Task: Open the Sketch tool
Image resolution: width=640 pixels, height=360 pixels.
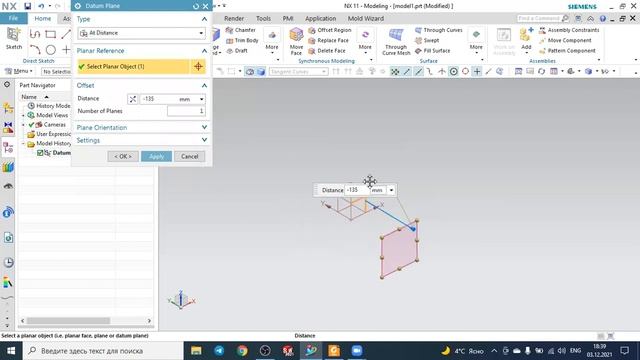Action: 13,39
